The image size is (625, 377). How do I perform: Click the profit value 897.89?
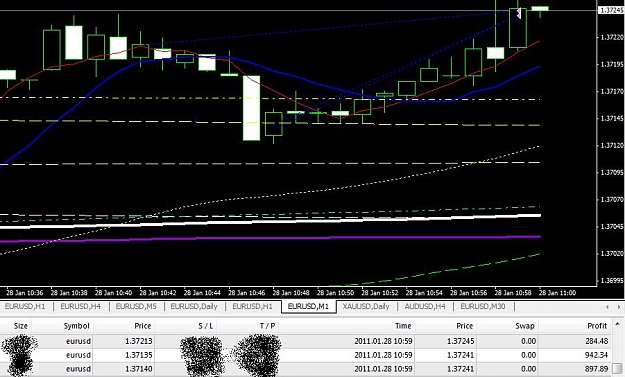click(596, 369)
